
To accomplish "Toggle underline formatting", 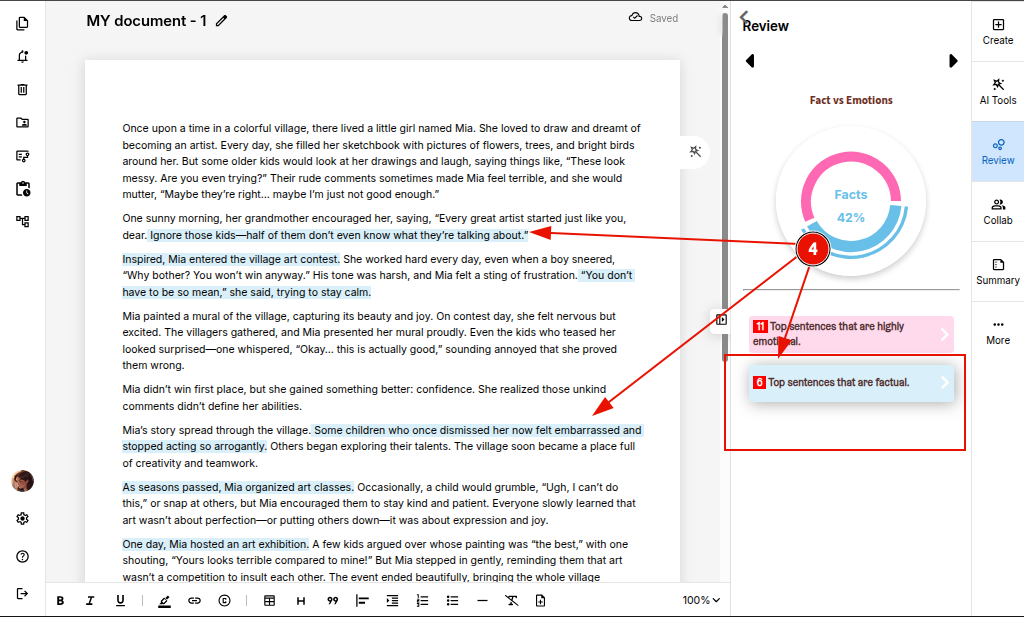I will [x=120, y=600].
